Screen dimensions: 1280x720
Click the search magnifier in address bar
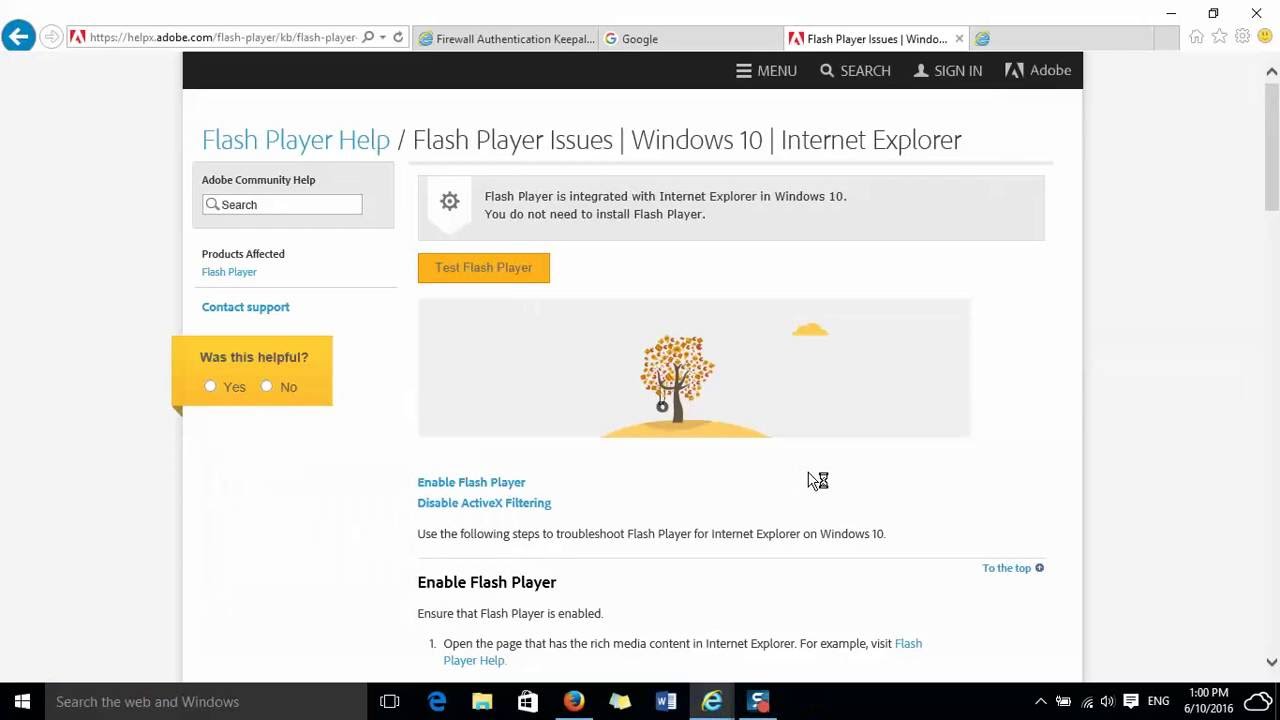[x=368, y=38]
